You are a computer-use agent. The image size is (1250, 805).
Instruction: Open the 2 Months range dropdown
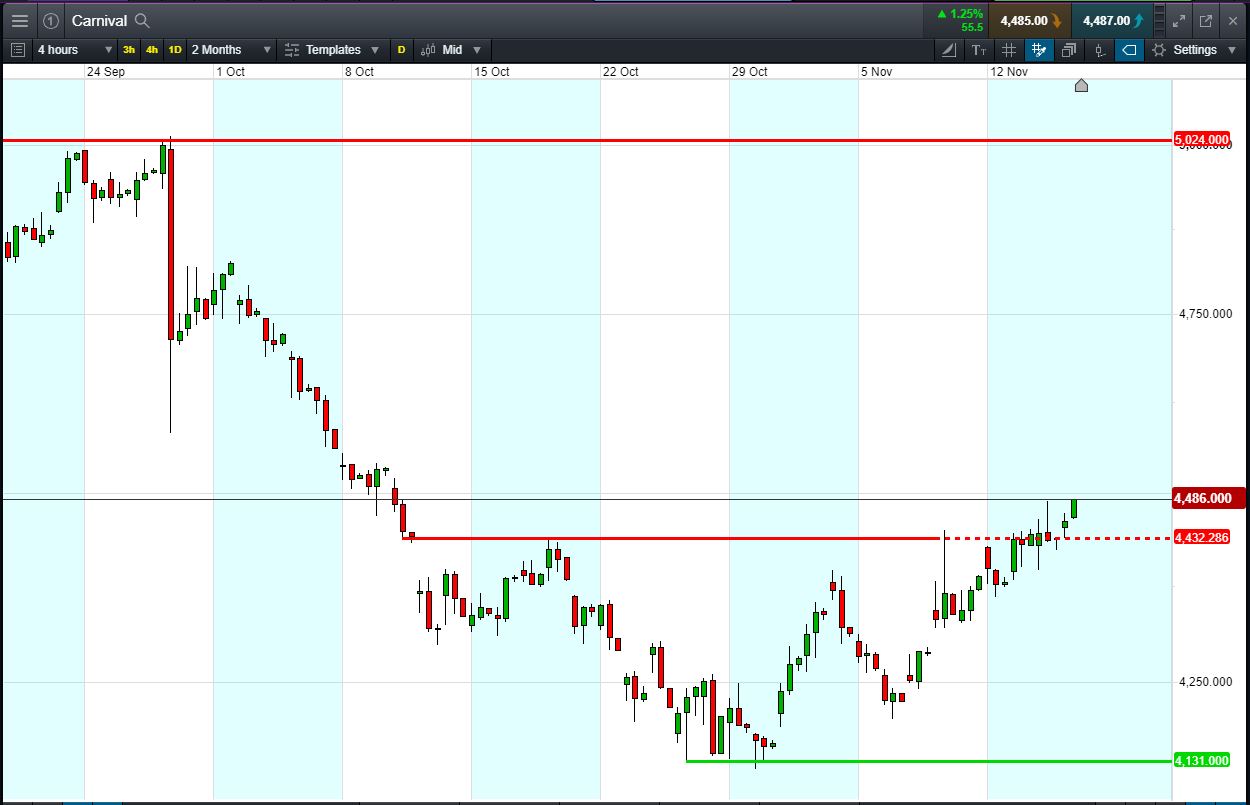coord(231,50)
